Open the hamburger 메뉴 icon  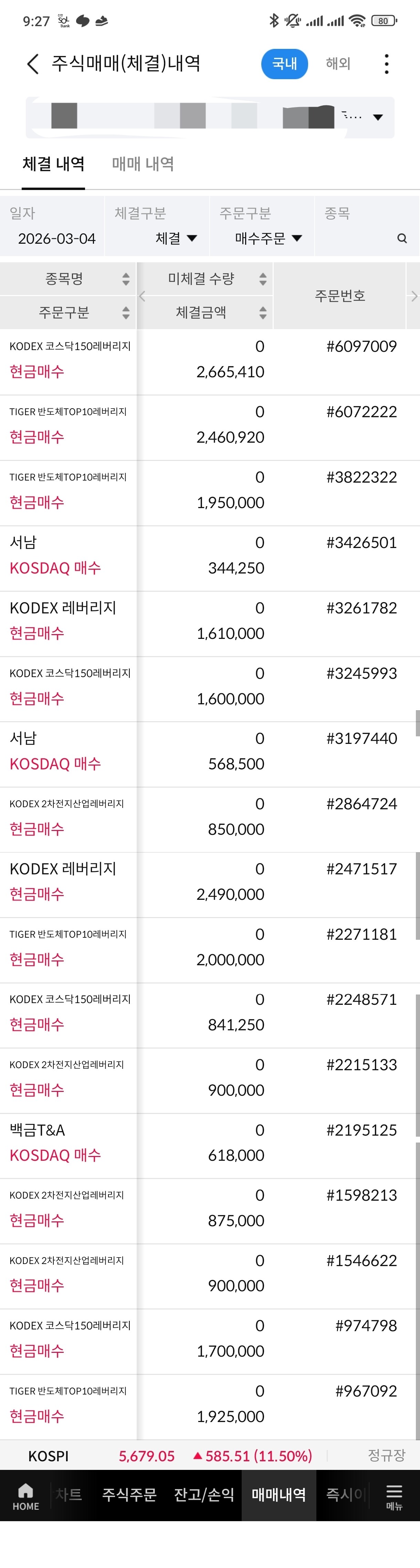tap(395, 1496)
